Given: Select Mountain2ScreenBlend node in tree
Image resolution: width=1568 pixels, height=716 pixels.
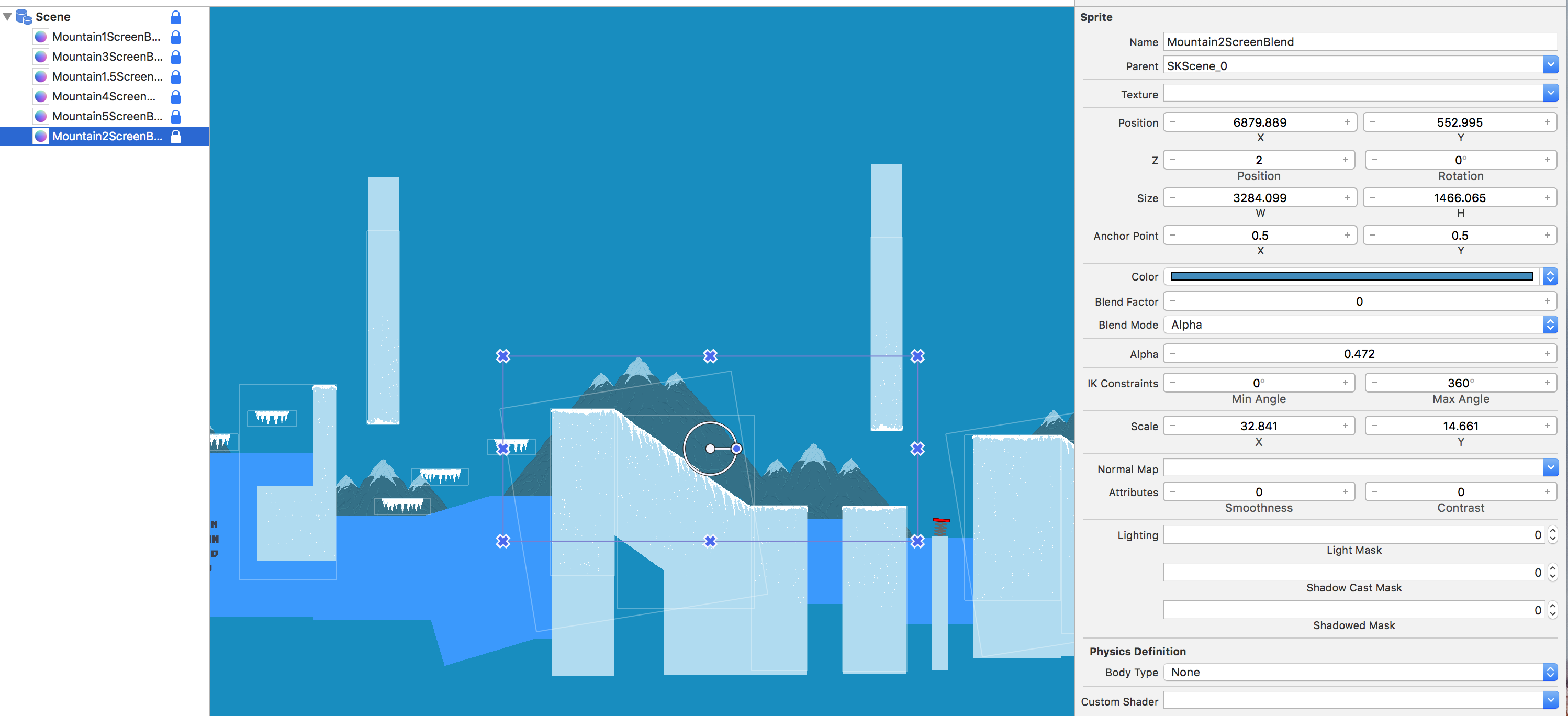Looking at the screenshot, I should pos(107,137).
